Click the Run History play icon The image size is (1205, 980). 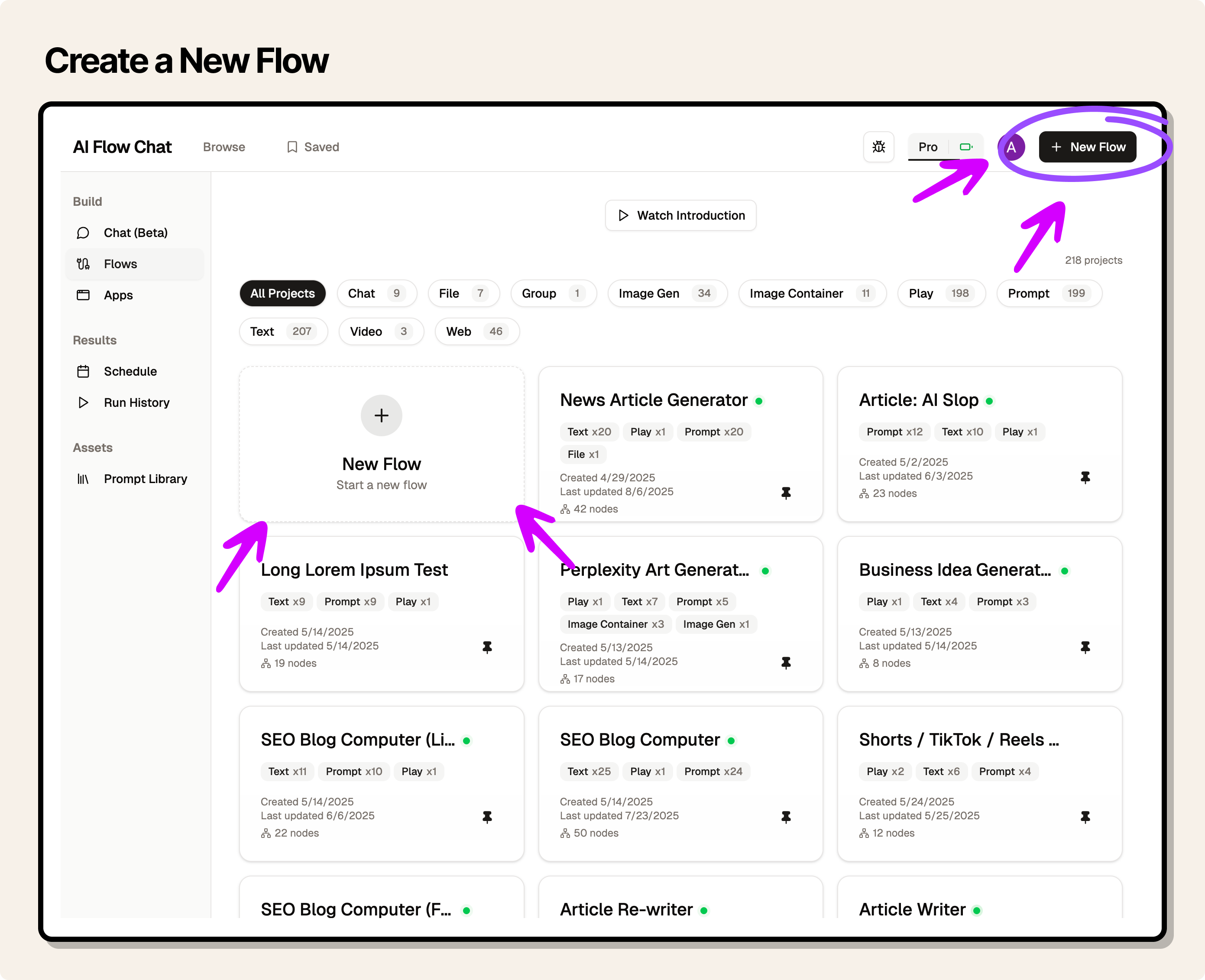pos(83,402)
